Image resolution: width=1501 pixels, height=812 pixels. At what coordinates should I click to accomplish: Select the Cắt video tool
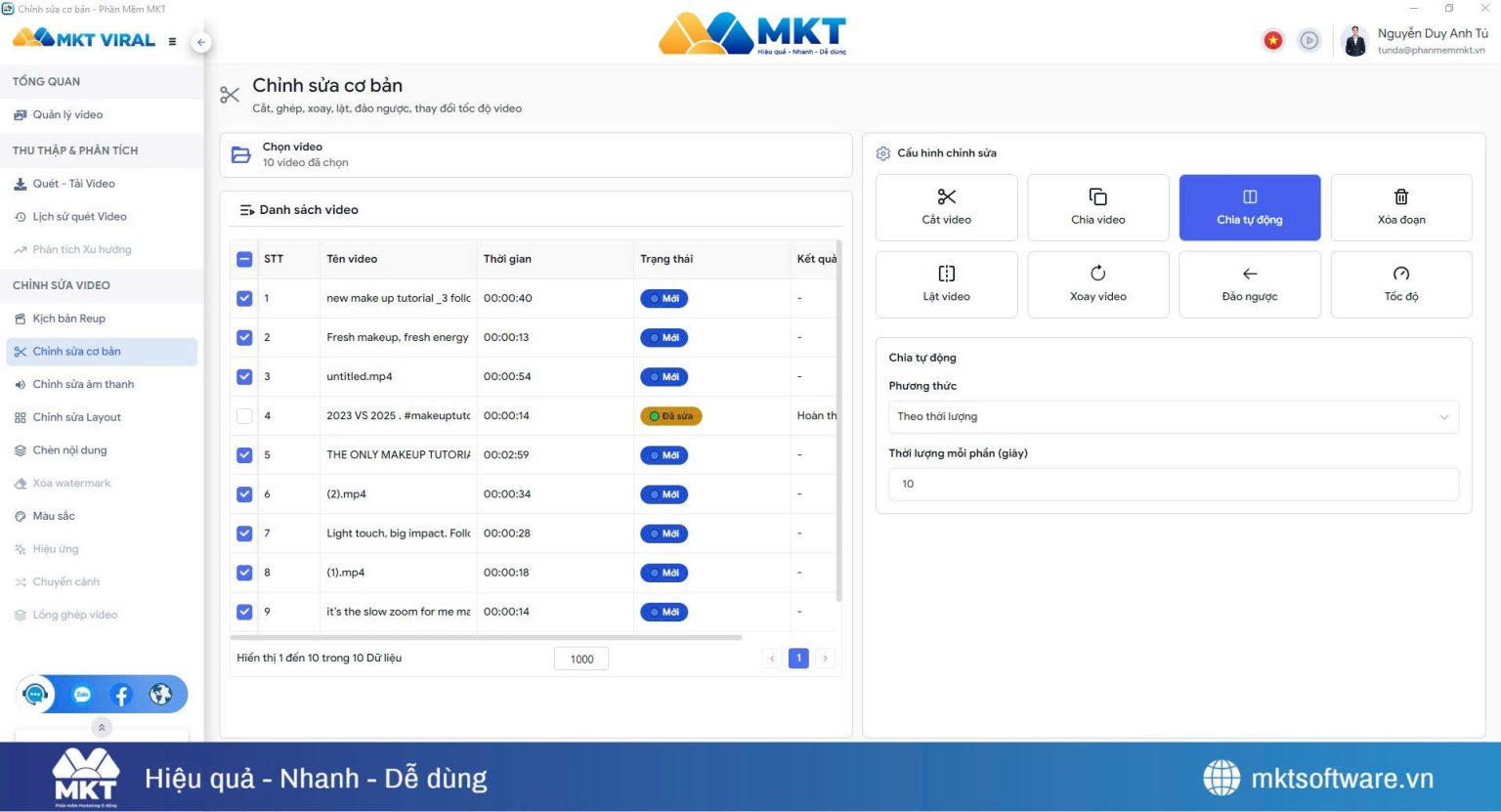(945, 207)
